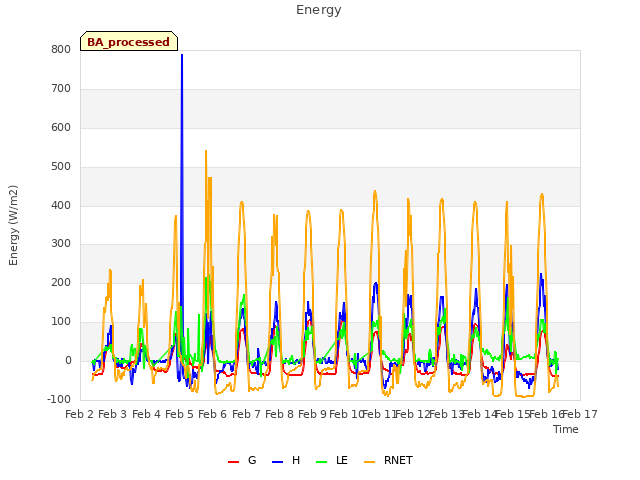Click the 500 y-axis tick label

click(61, 167)
